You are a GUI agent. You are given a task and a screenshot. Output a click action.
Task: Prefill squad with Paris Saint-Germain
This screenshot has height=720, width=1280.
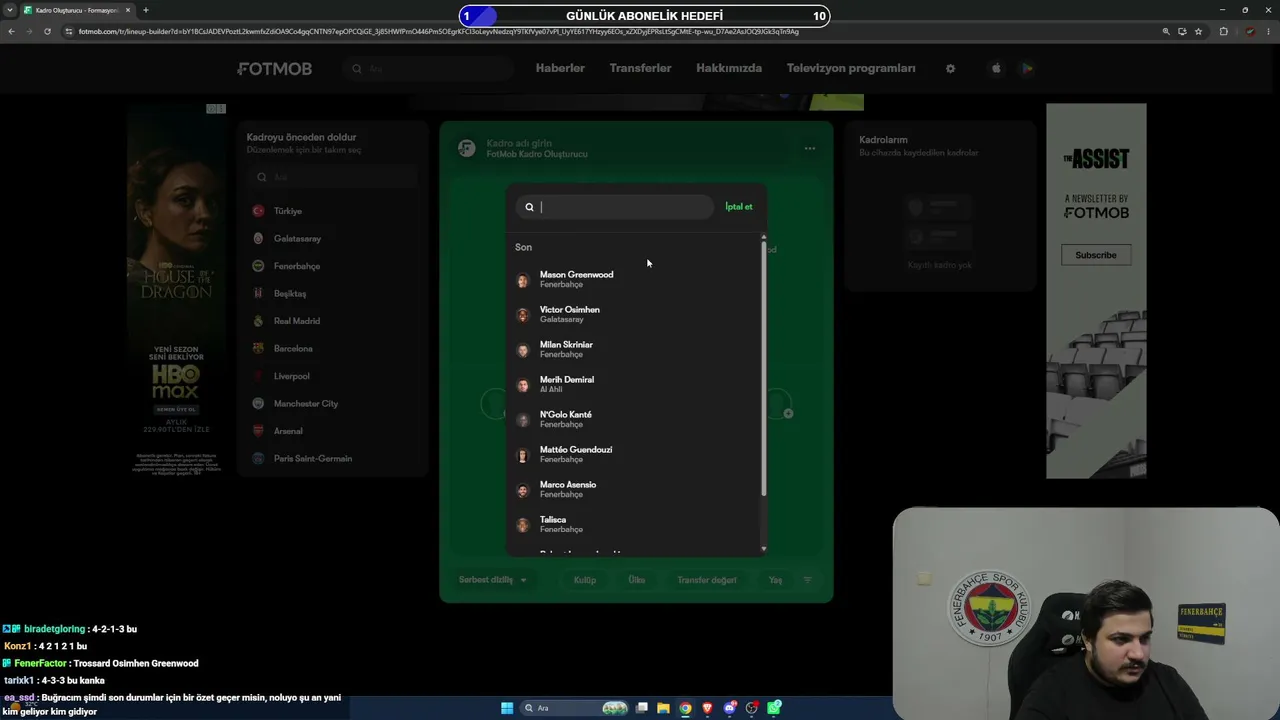(332, 459)
